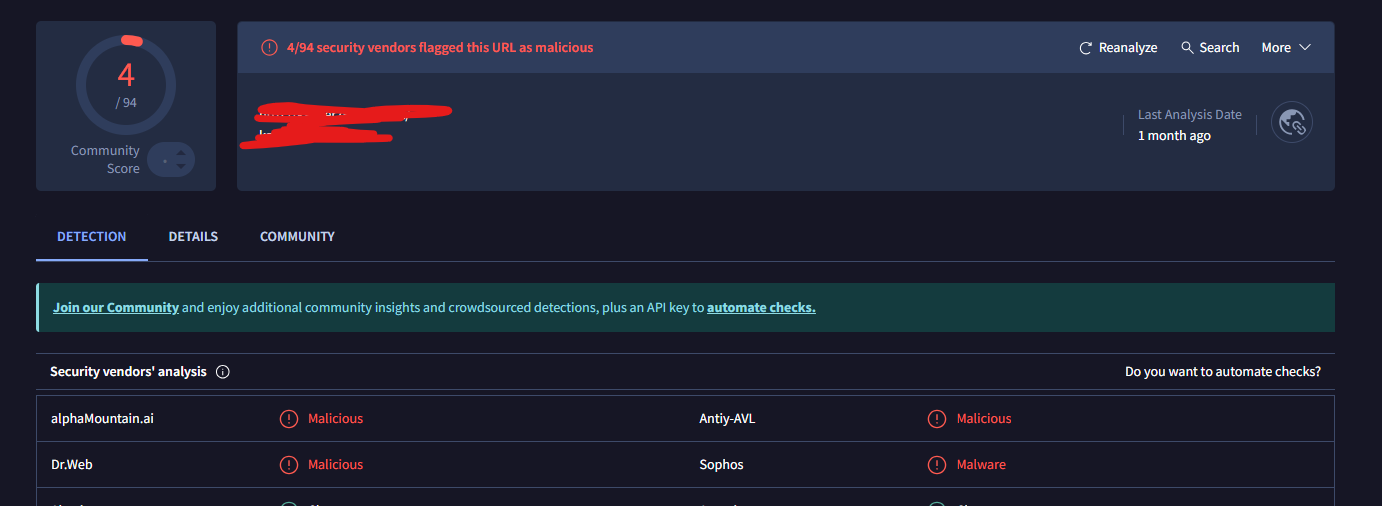This screenshot has width=1382, height=506.
Task: Click the 4/94 detection score gauge
Action: click(x=126, y=84)
